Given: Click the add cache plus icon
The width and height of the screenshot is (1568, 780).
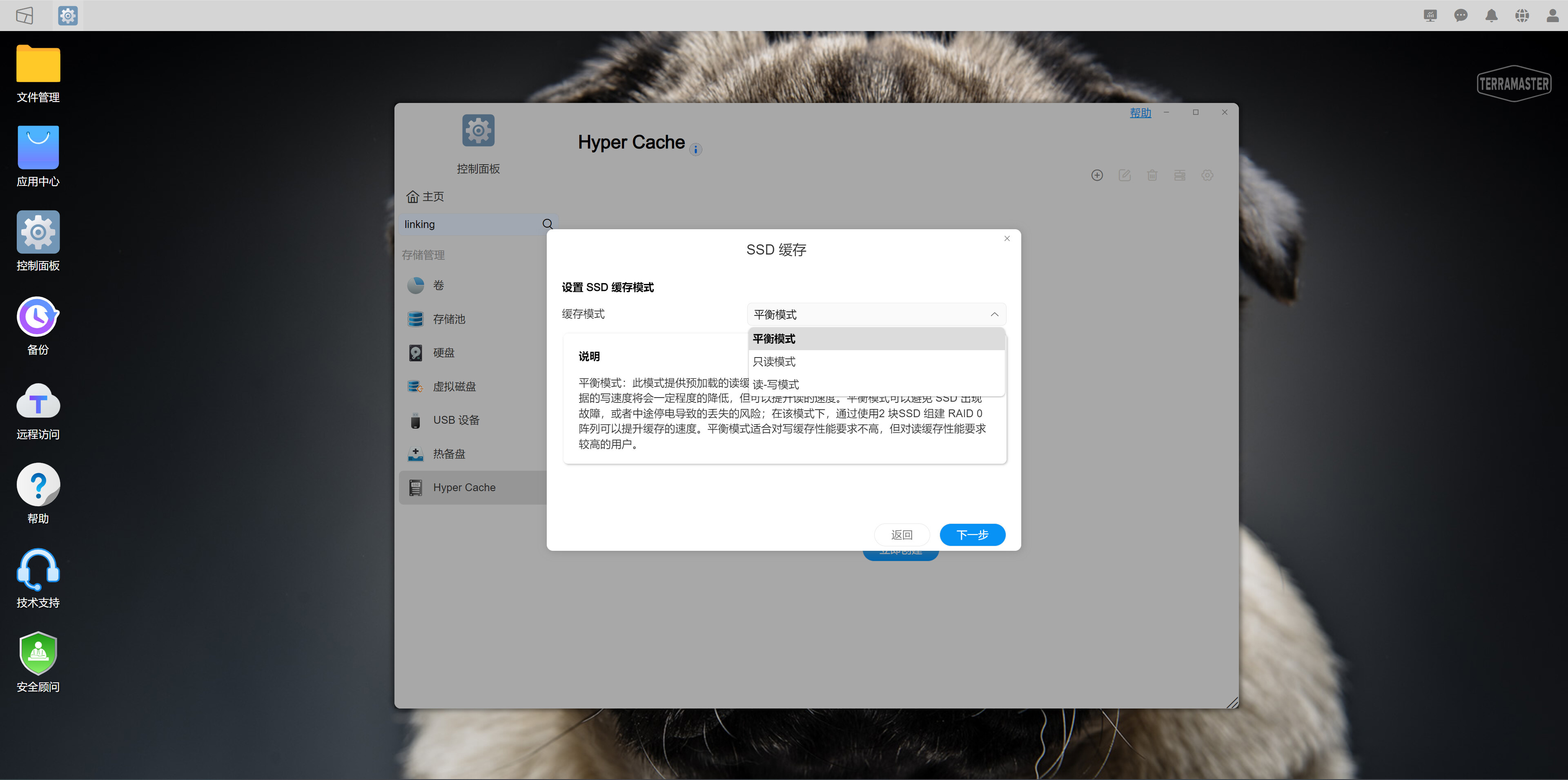Looking at the screenshot, I should click(x=1097, y=175).
